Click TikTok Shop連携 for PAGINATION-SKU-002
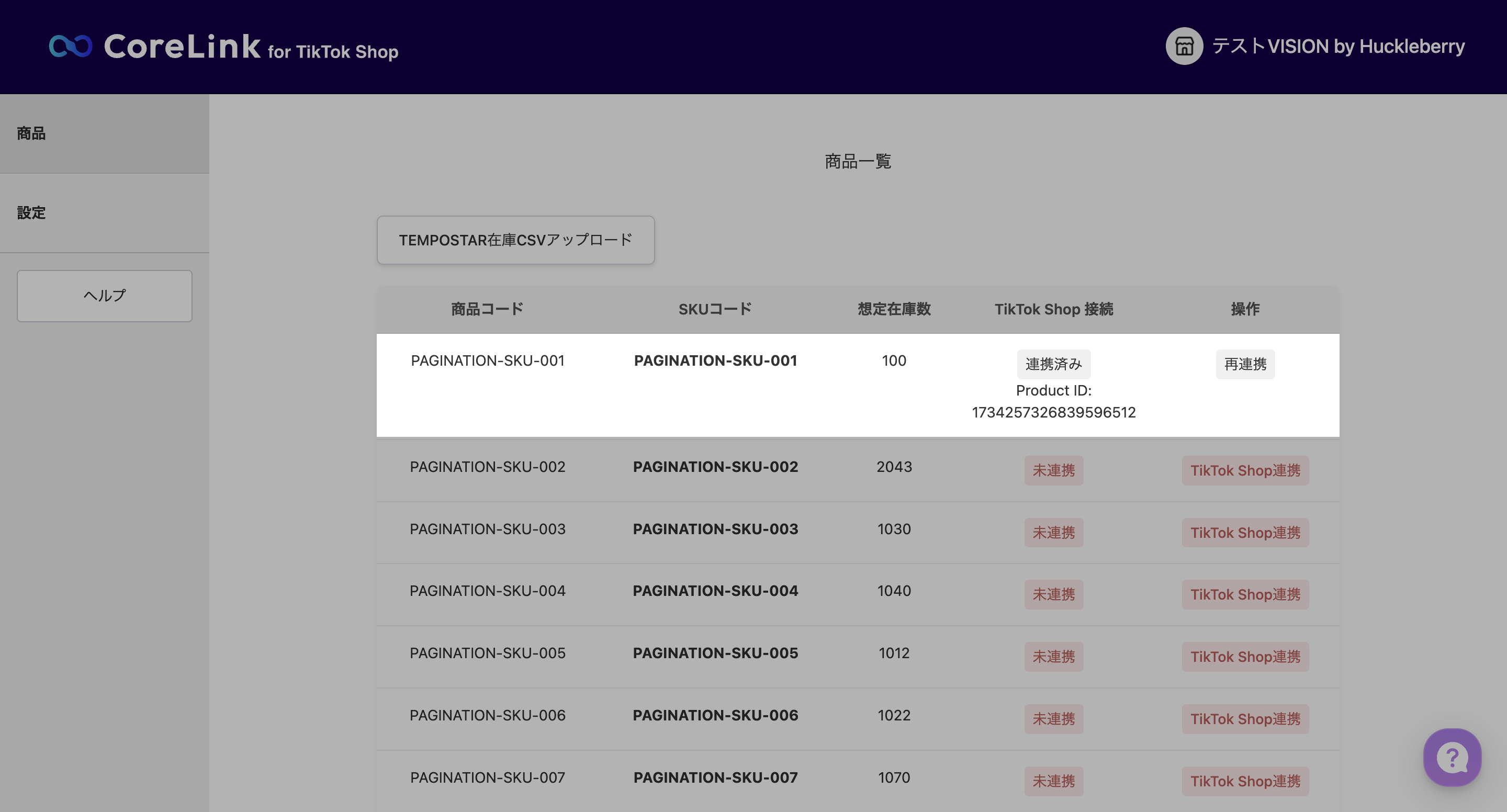Viewport: 1507px width, 812px height. [x=1245, y=470]
